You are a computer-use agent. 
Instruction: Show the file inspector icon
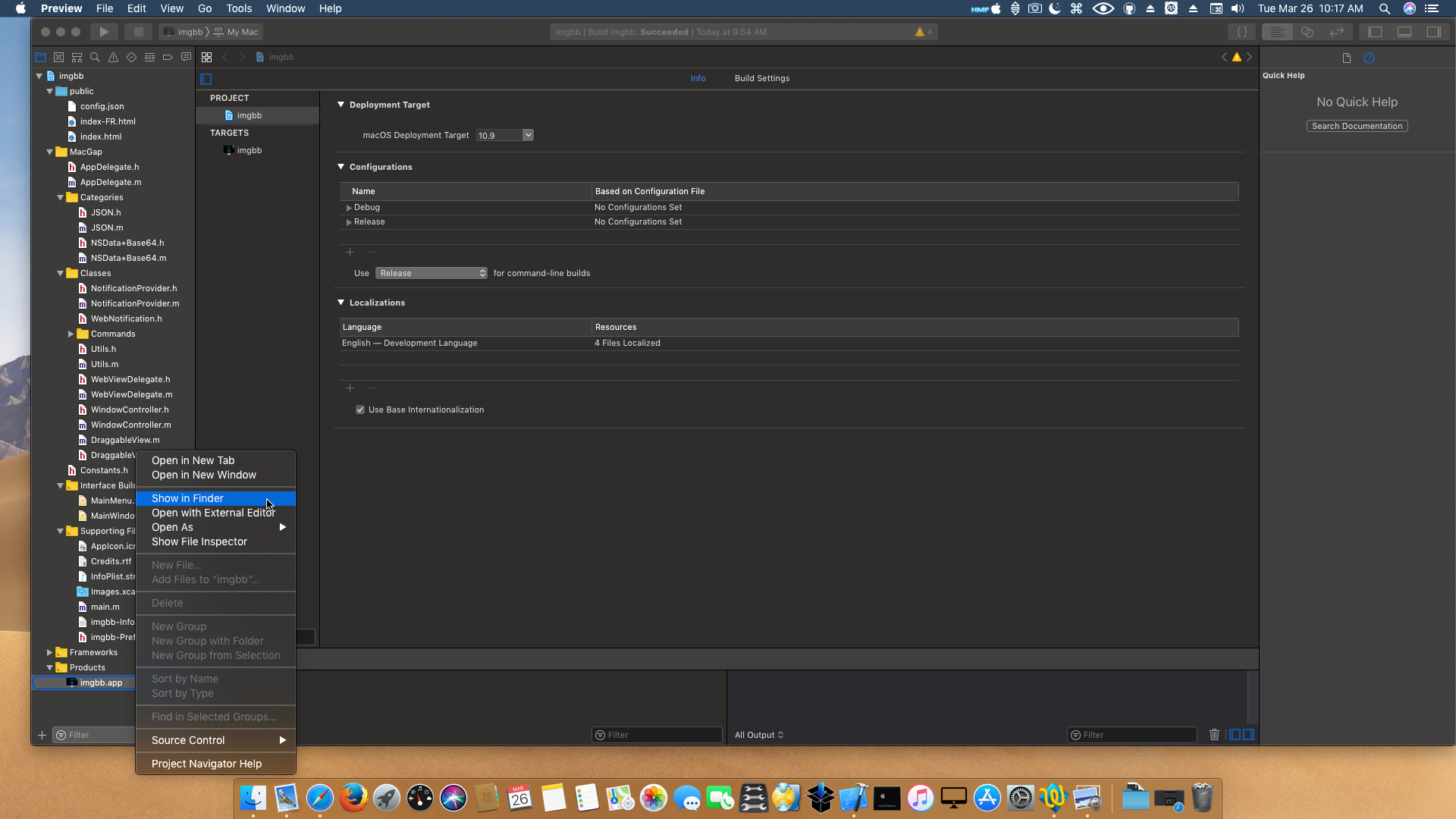click(x=1347, y=58)
